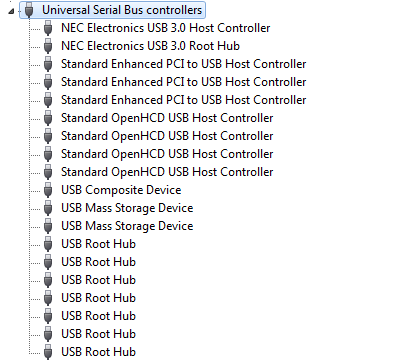Viewport: 394px width, 361px height.
Task: Select the first Standard Enhanced PCI to USB controller
Action: pos(184,64)
